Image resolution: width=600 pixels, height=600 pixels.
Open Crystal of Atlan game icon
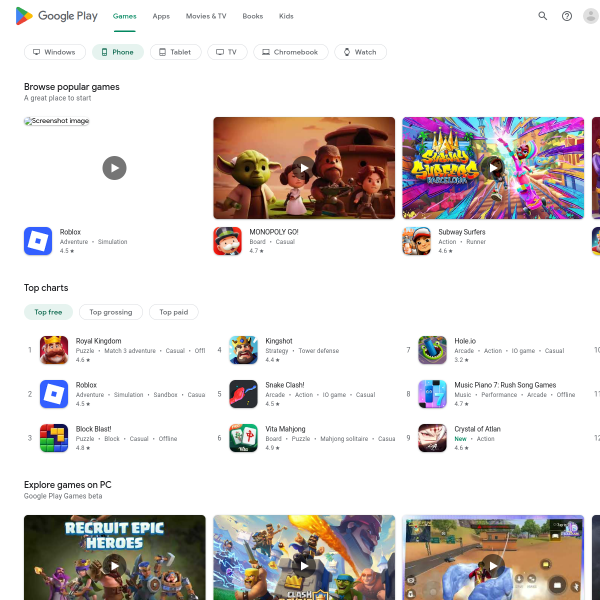tap(432, 438)
